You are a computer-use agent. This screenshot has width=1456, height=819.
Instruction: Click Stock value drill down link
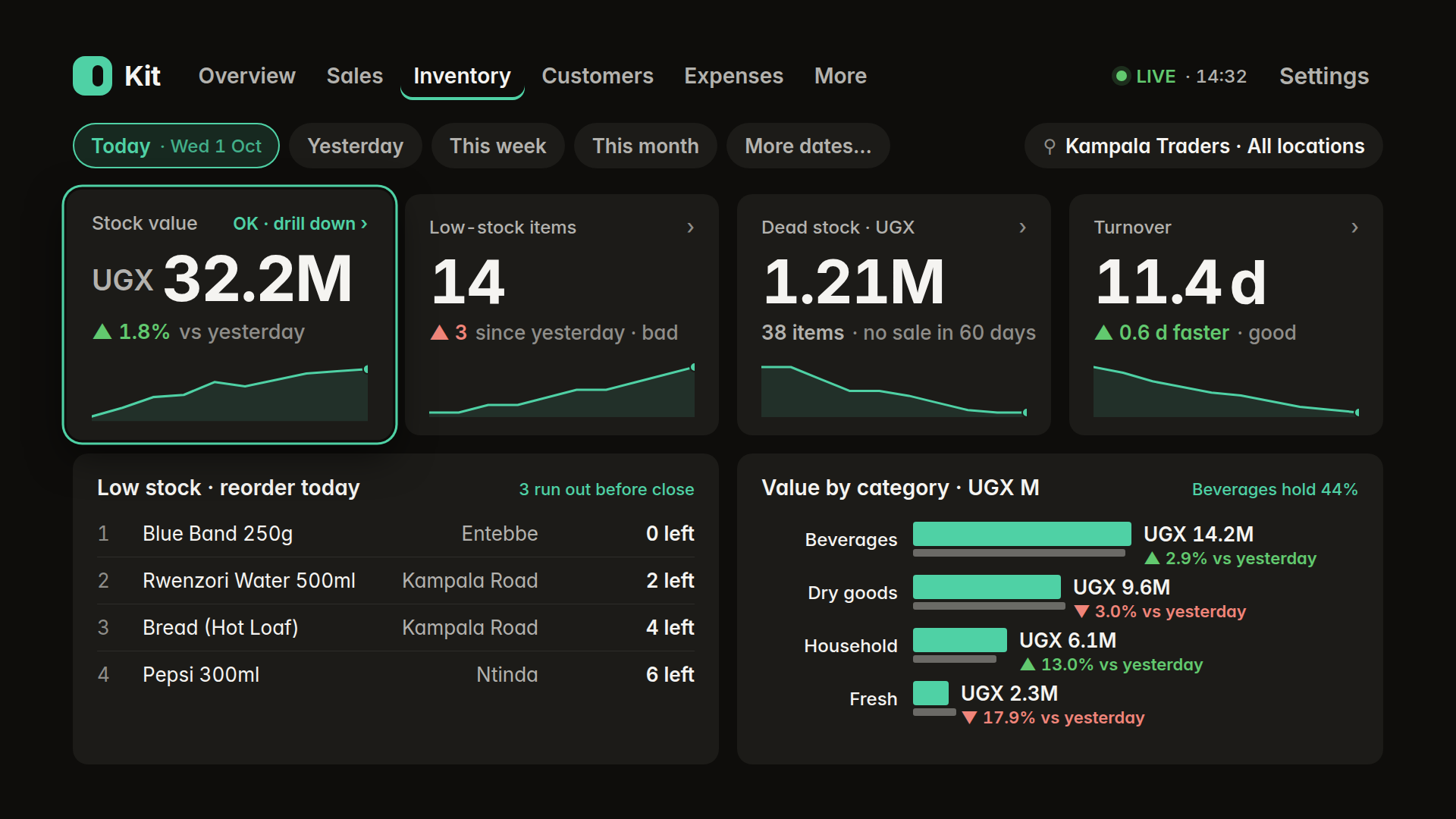pos(300,224)
